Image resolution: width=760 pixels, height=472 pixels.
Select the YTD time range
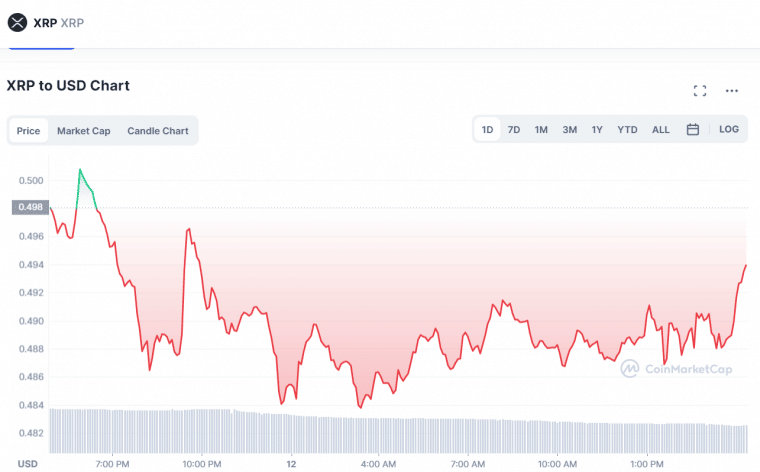(x=627, y=129)
